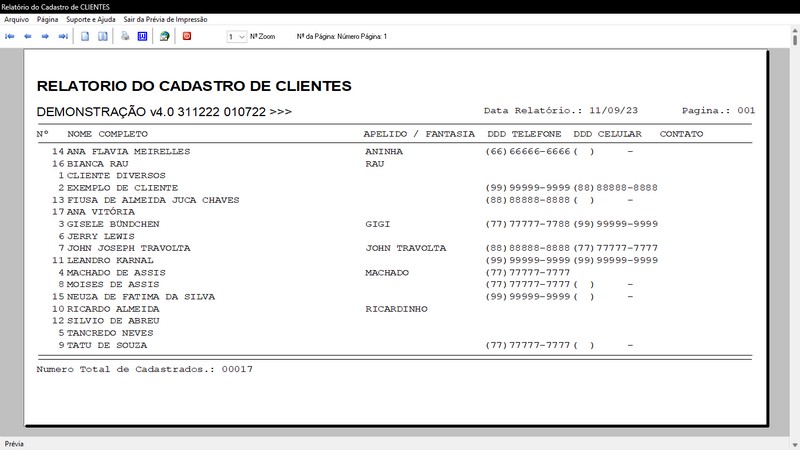Jump to the last page arrow
The width and height of the screenshot is (800, 450).
[x=63, y=36]
